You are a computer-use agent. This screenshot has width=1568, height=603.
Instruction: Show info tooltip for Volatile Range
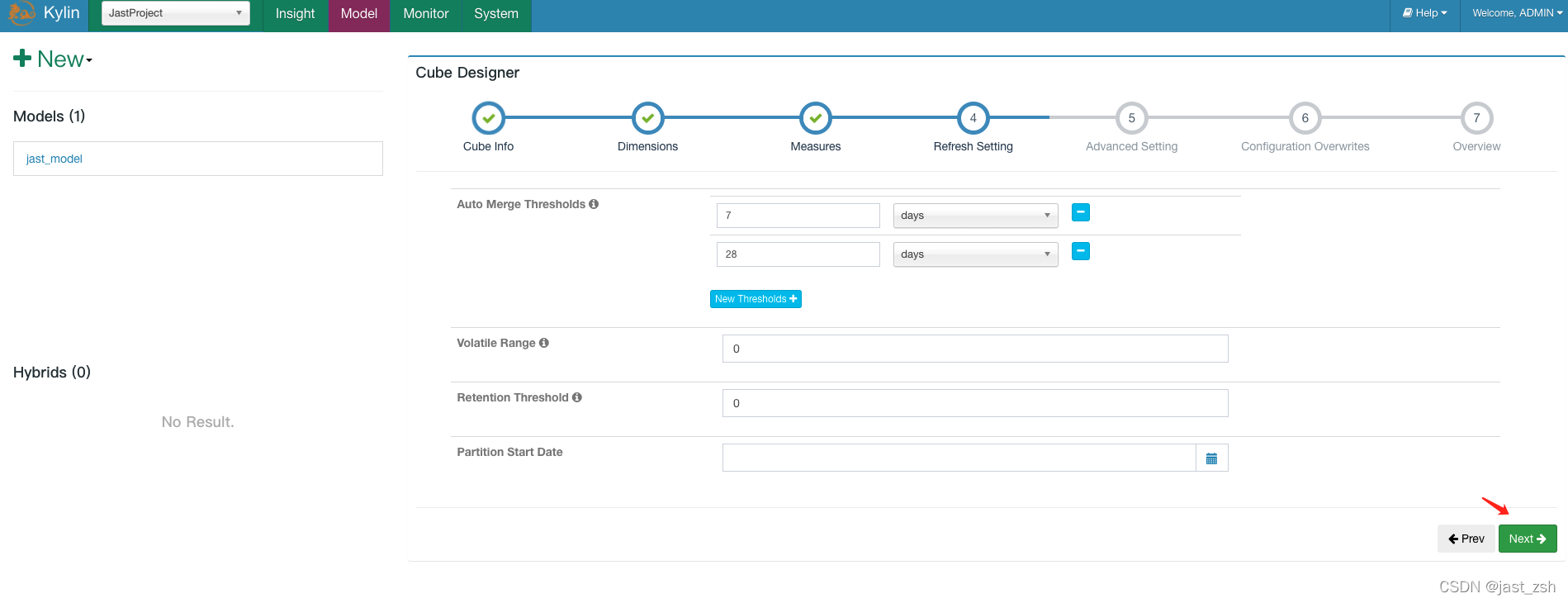tap(544, 343)
